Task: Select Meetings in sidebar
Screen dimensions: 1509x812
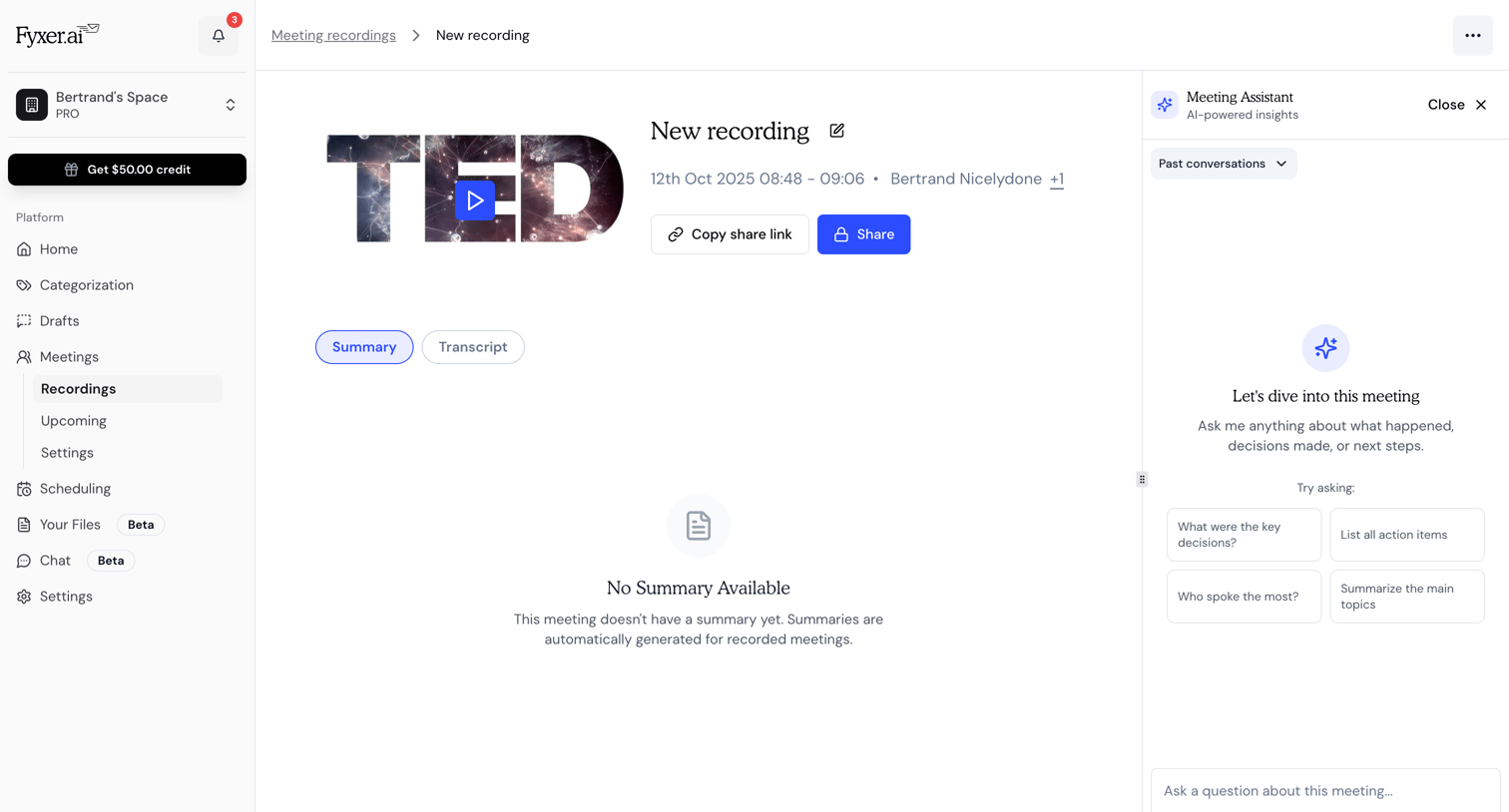Action: pos(69,357)
